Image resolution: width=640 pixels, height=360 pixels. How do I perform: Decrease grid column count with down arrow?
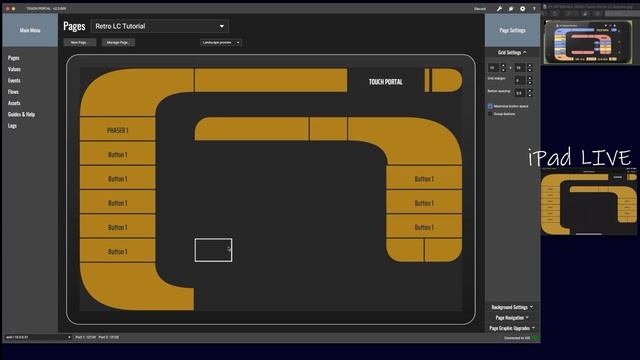pos(503,70)
